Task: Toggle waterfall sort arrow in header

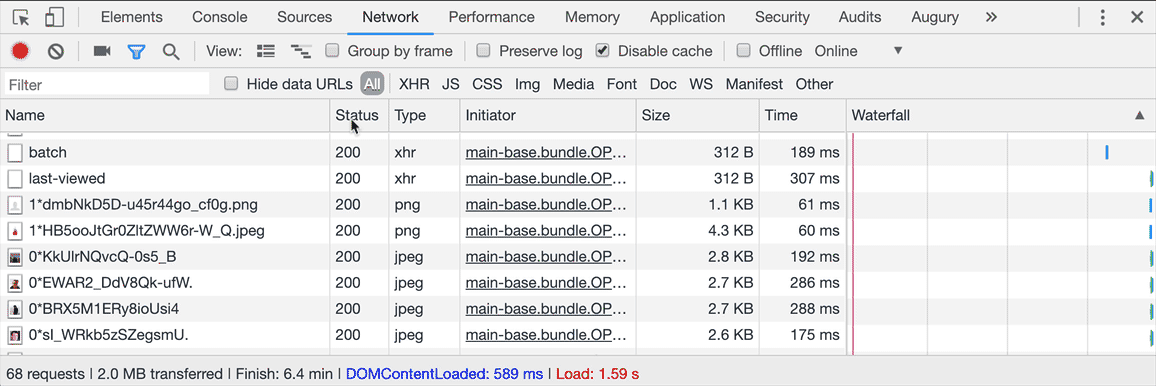Action: (x=1140, y=115)
